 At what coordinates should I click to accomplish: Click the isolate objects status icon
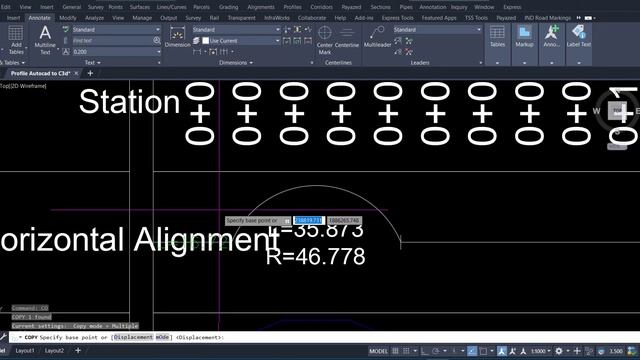pos(589,351)
